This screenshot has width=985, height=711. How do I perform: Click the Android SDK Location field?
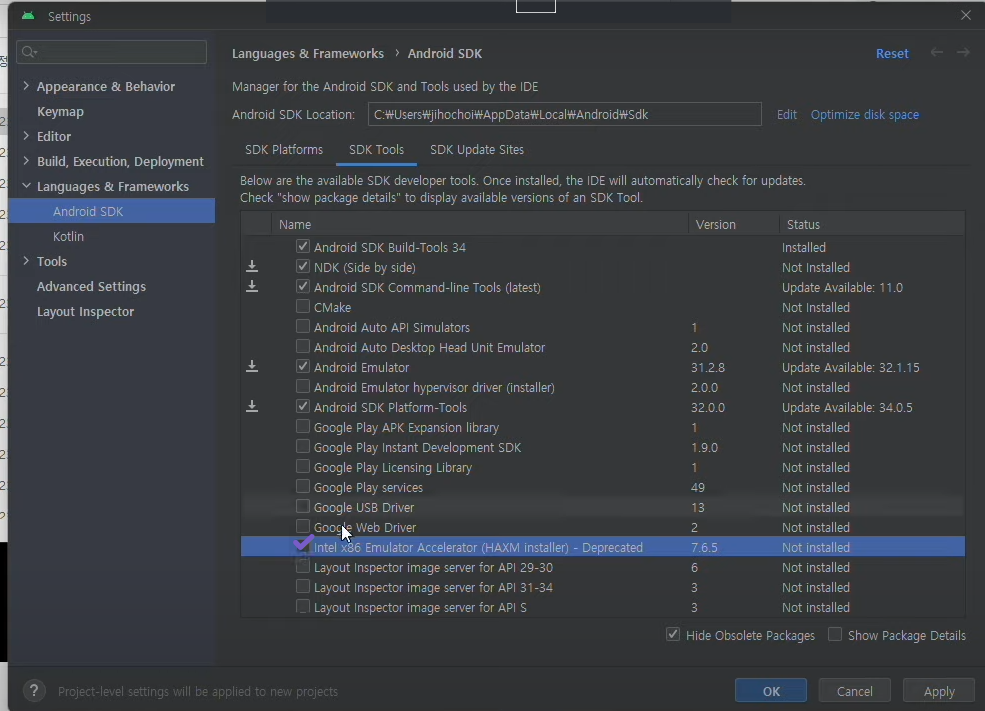coord(565,114)
